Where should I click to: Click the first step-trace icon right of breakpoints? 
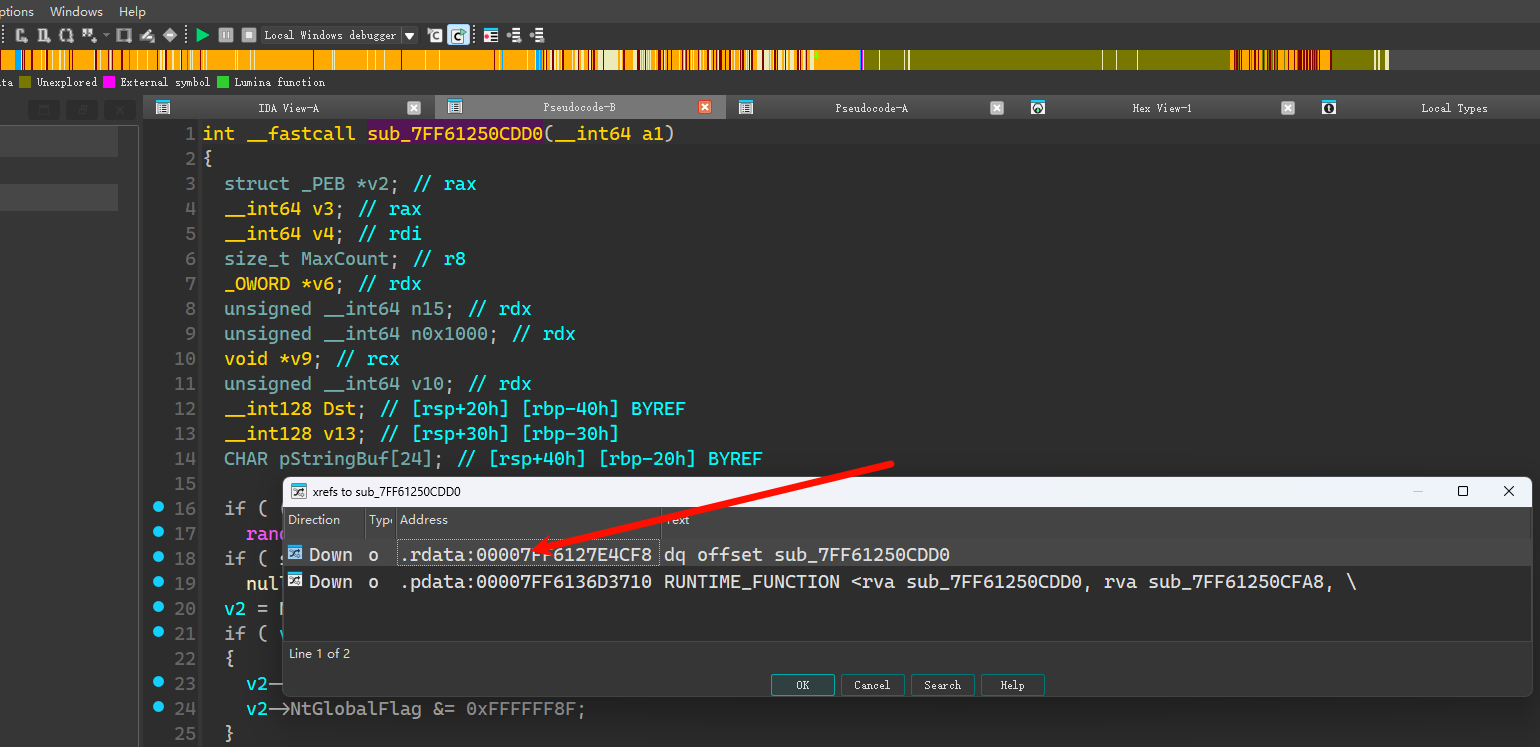[513, 35]
